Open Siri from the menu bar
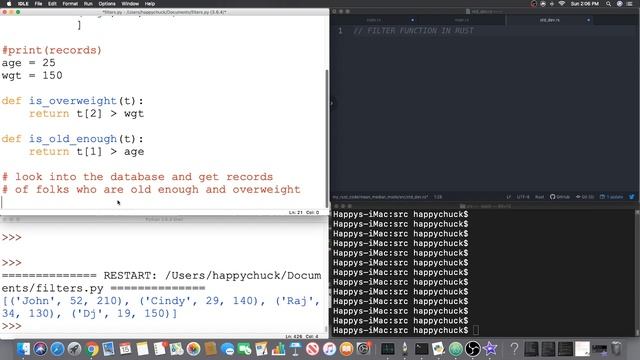The width and height of the screenshot is (640, 360). [619, 4]
